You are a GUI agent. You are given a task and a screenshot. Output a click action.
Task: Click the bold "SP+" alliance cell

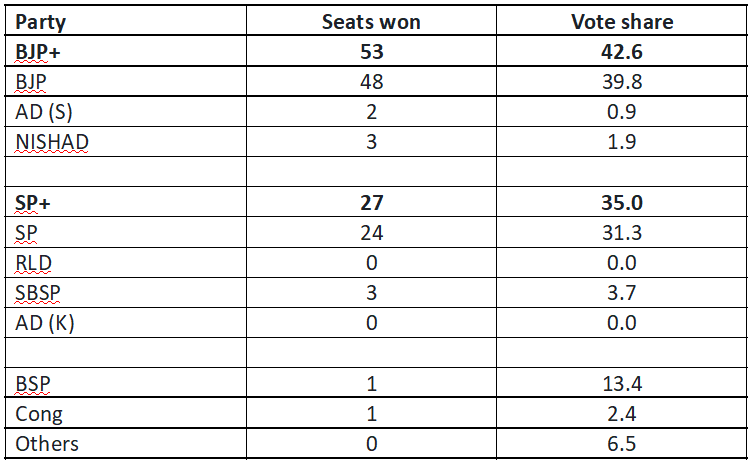click(x=35, y=202)
